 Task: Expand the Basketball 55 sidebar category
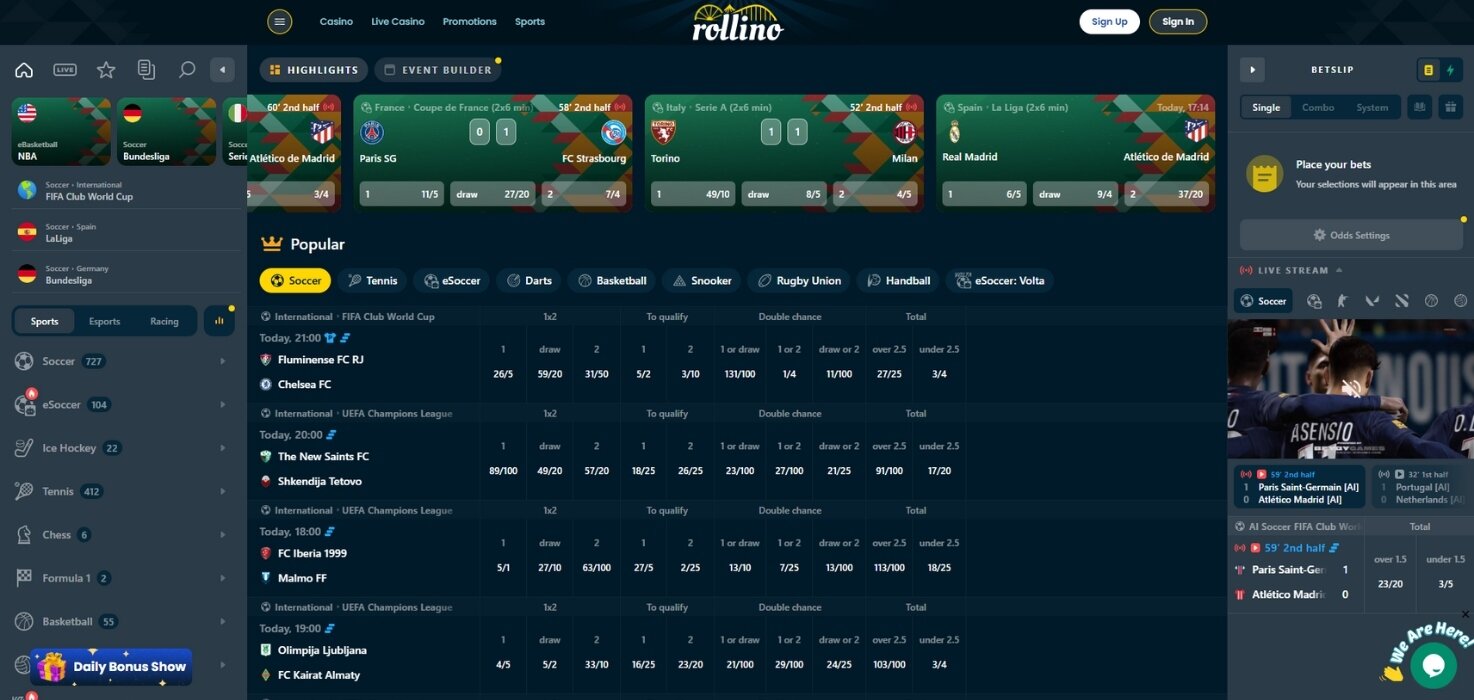pos(123,621)
